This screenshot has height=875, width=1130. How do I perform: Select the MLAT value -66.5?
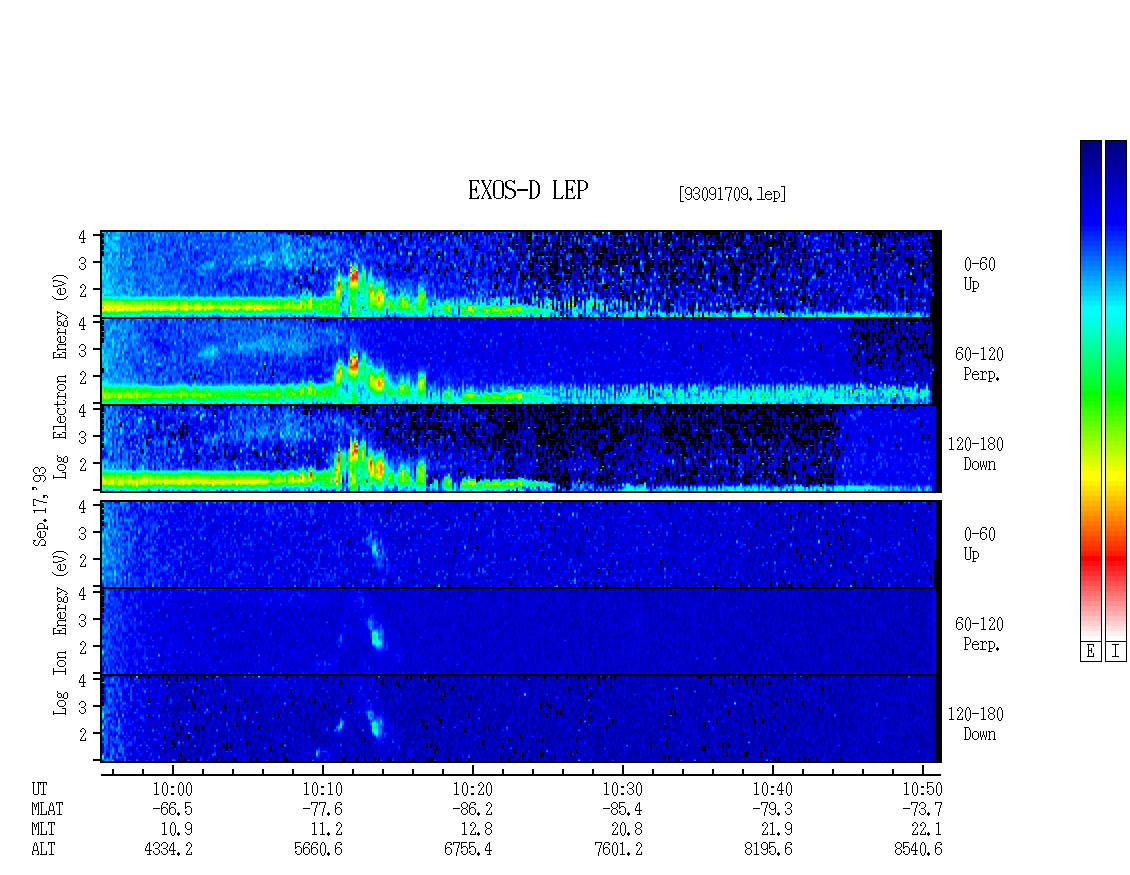point(172,809)
